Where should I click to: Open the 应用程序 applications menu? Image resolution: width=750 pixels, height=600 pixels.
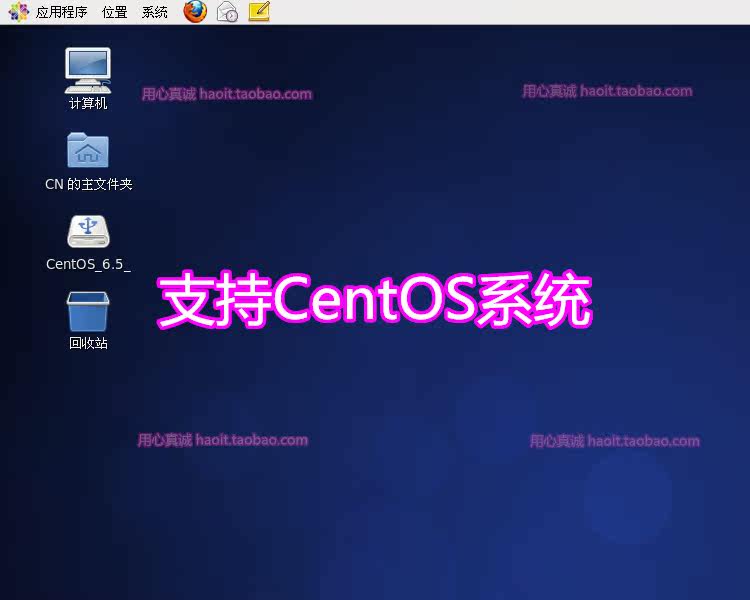(62, 12)
